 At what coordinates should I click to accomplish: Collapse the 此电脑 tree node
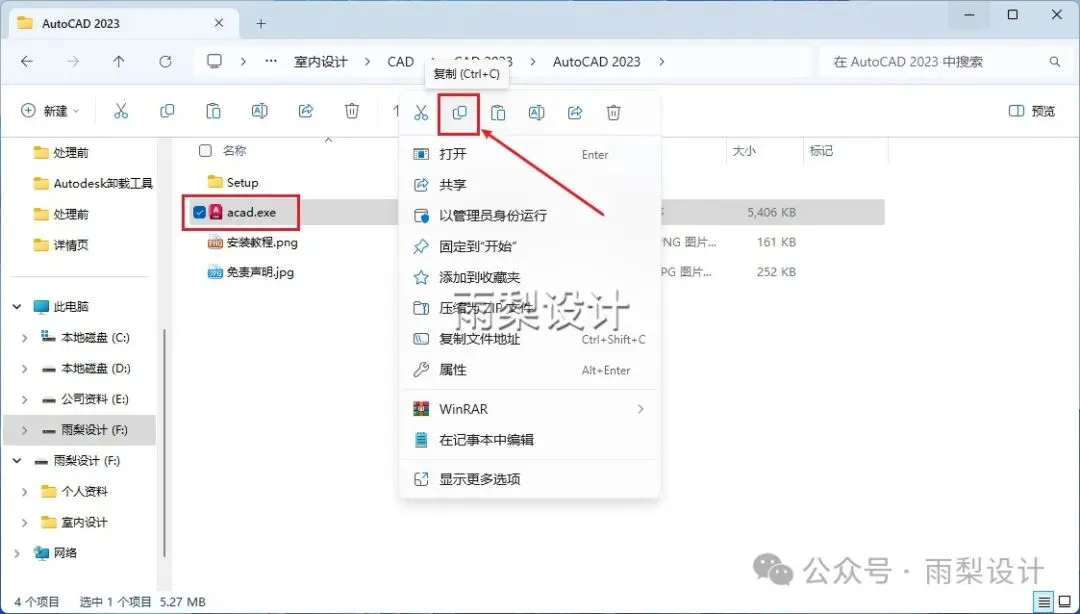[17, 307]
